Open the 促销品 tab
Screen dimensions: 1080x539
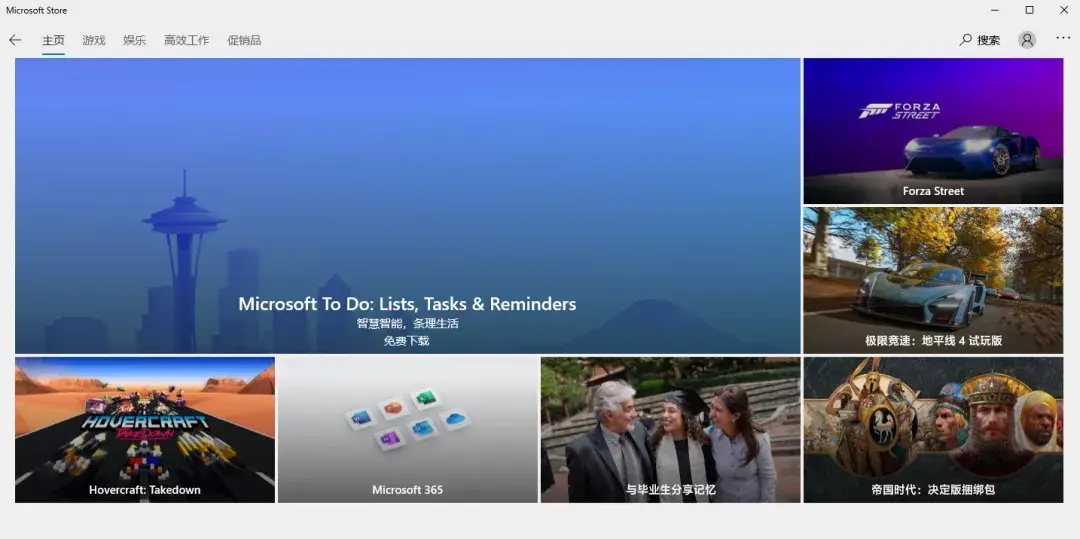pos(245,40)
